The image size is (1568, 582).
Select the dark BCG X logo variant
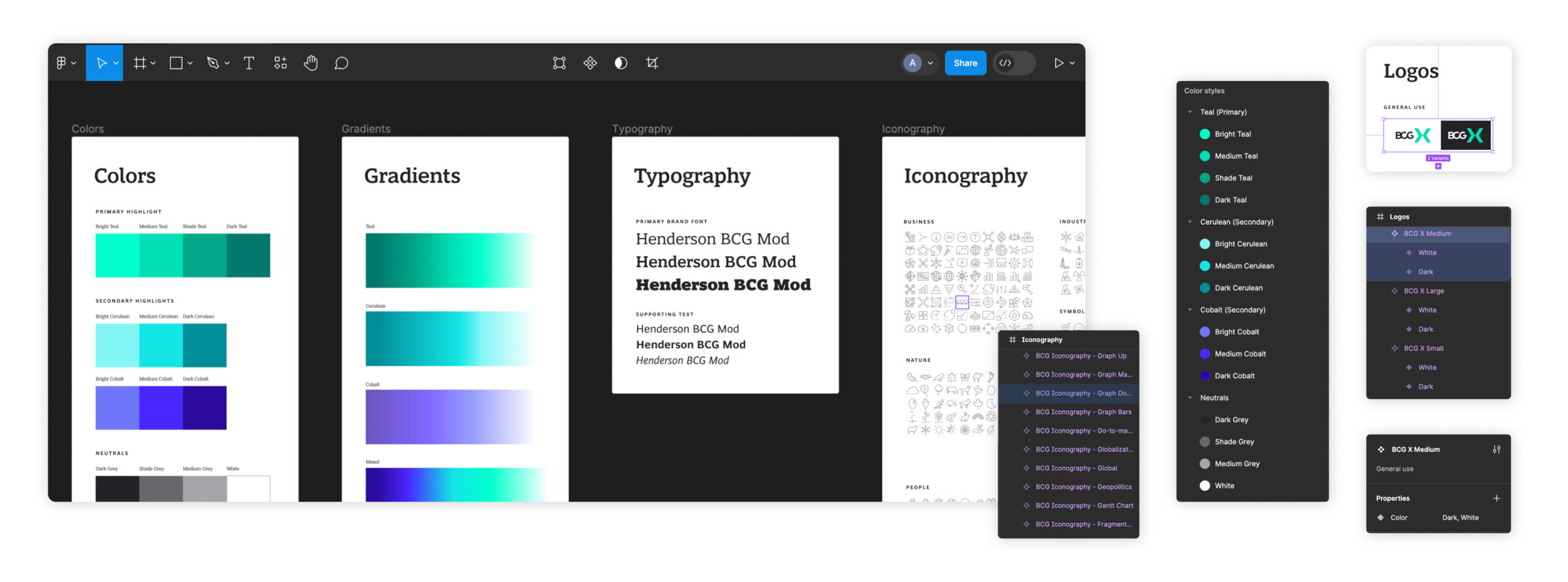(x=1464, y=135)
